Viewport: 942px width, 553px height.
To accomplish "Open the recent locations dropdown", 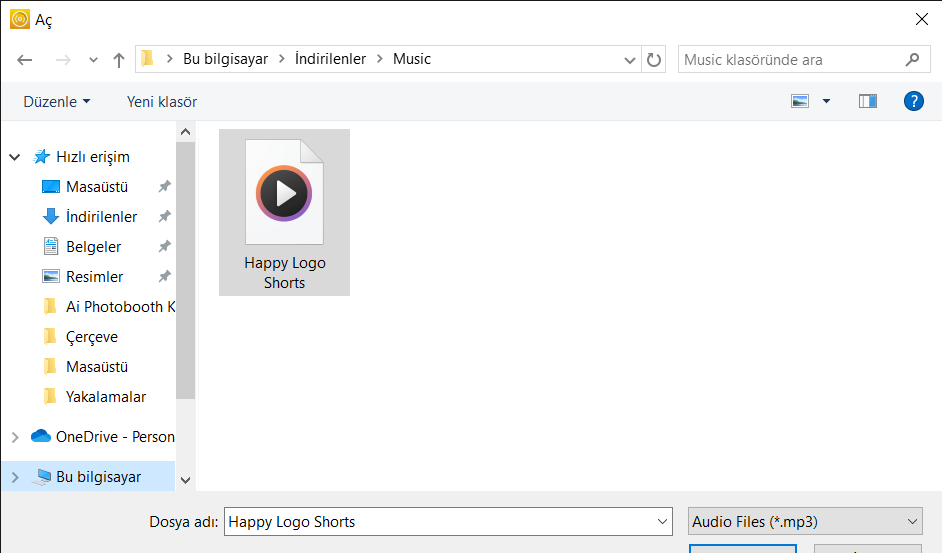I will [93, 60].
